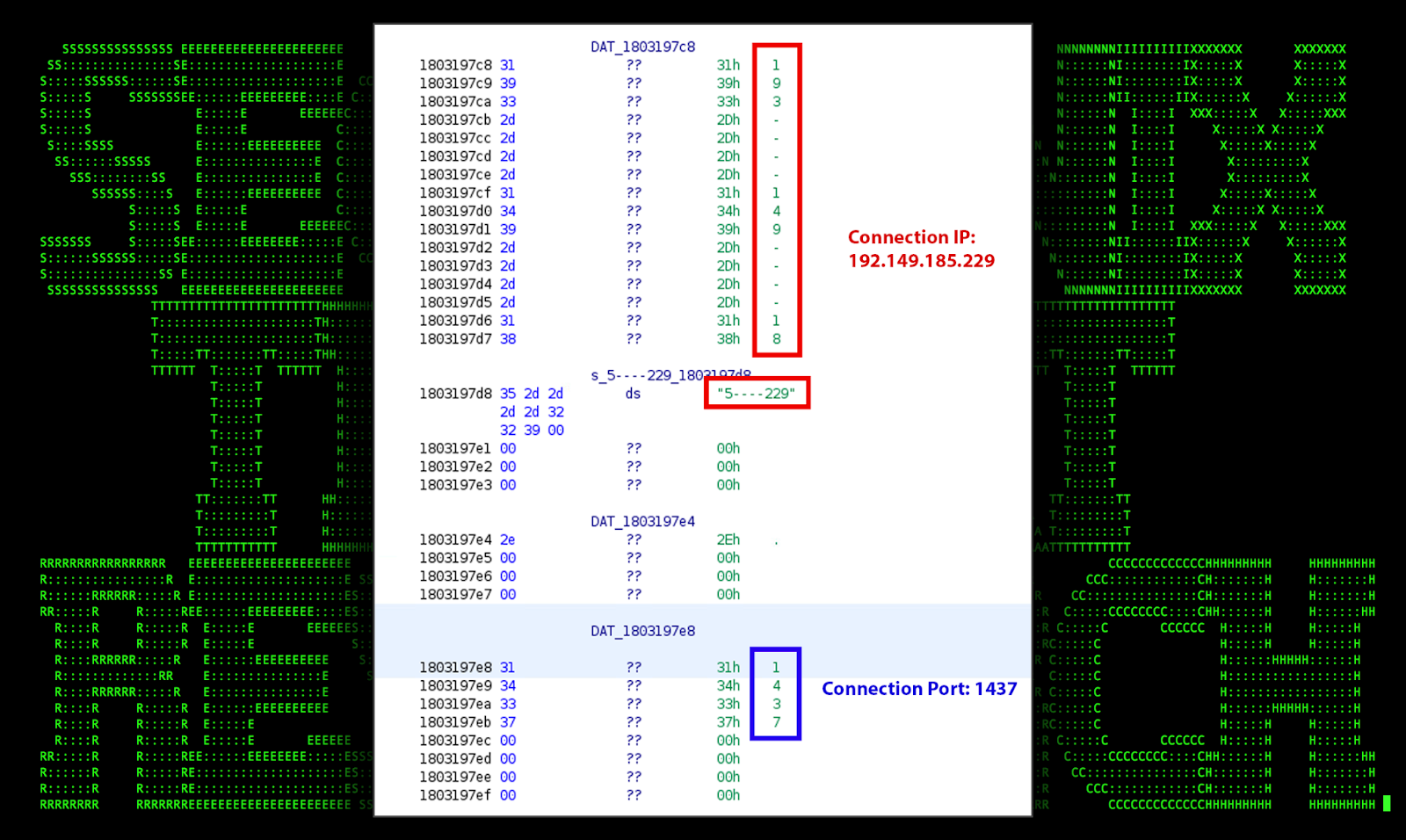Select character 7 inside blue box
Image resolution: width=1406 pixels, height=840 pixels.
tap(776, 722)
